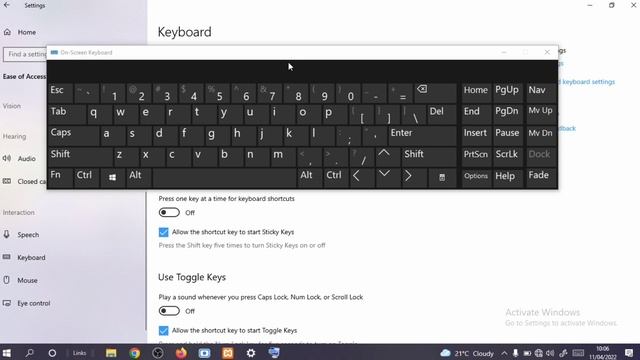Open the OBS Studio taskbar icon
Image resolution: width=640 pixels, height=360 pixels.
coord(158,353)
